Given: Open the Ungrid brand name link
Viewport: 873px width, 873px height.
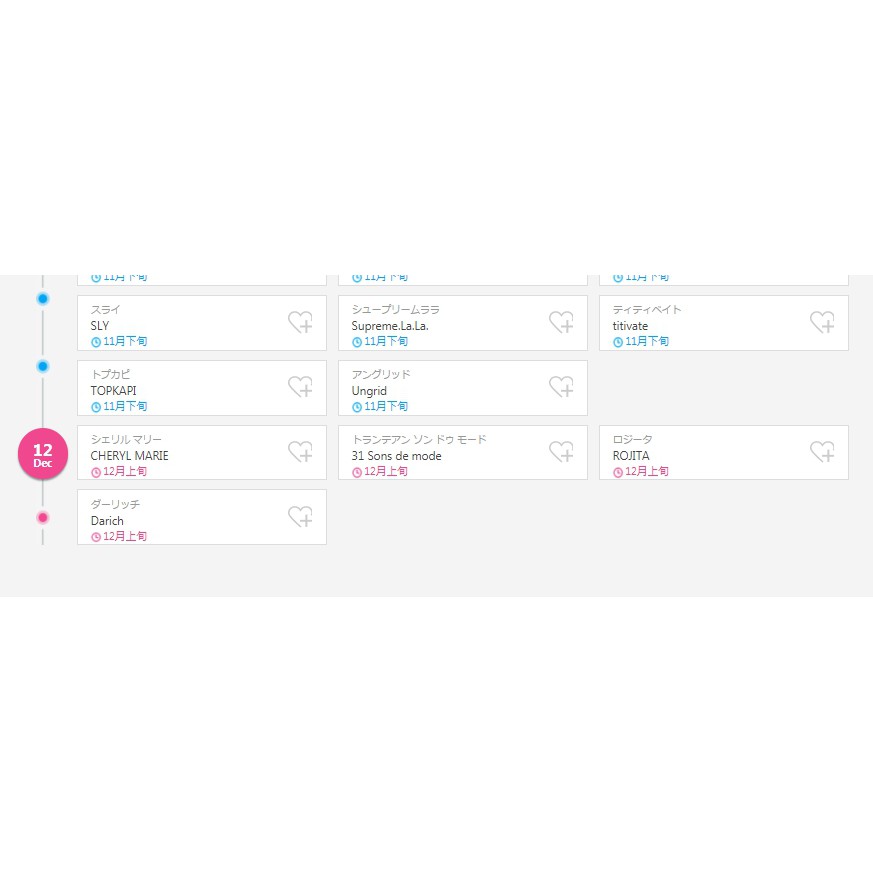Looking at the screenshot, I should [x=369, y=391].
